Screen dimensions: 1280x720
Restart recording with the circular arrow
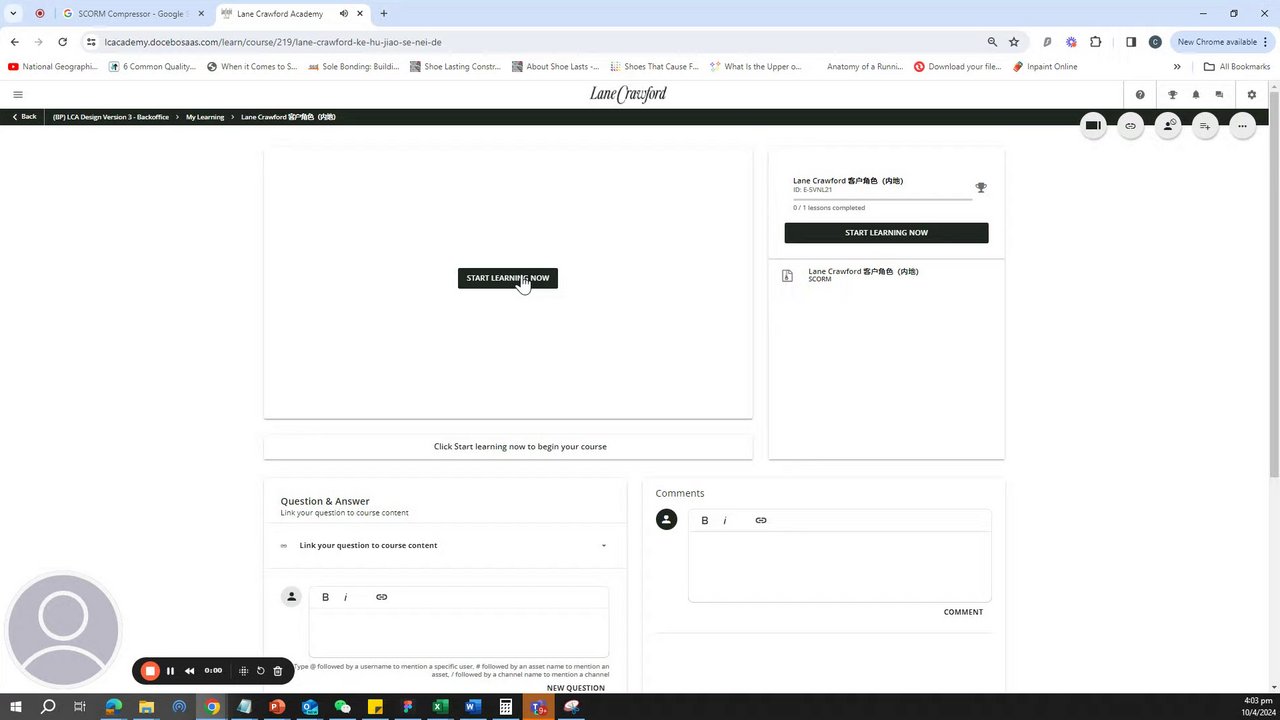click(x=260, y=671)
